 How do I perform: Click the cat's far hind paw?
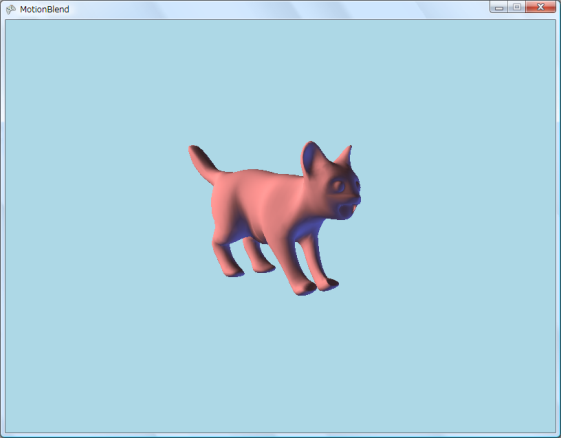(x=264, y=268)
